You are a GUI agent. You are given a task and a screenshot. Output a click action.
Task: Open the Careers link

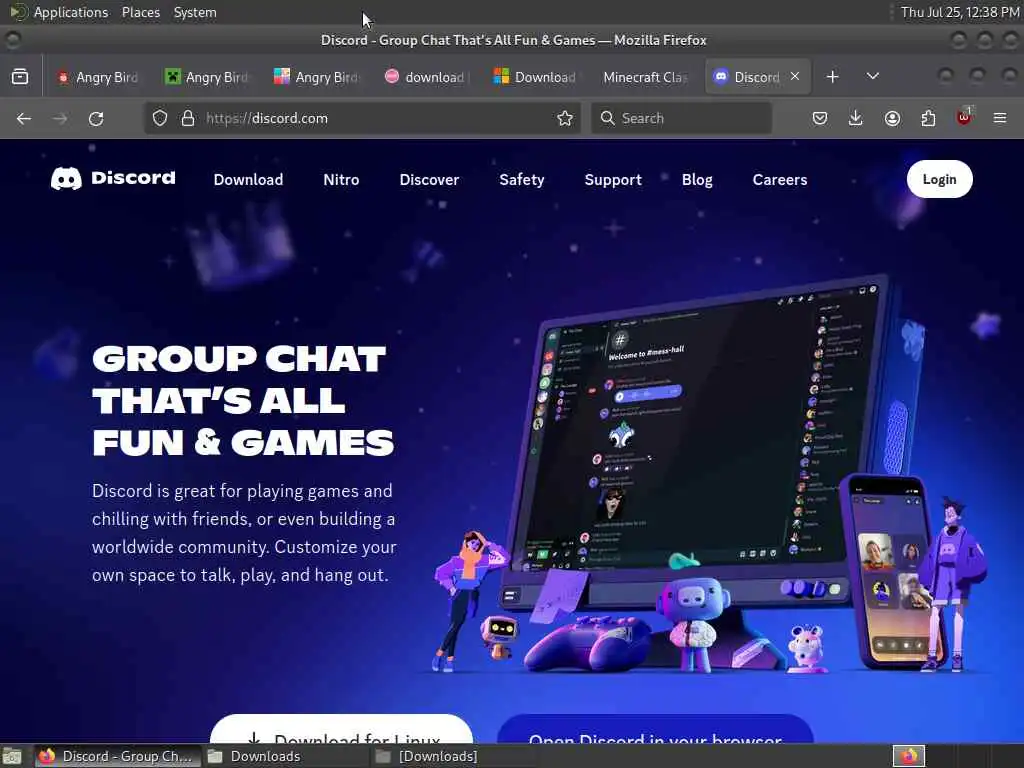(x=780, y=180)
